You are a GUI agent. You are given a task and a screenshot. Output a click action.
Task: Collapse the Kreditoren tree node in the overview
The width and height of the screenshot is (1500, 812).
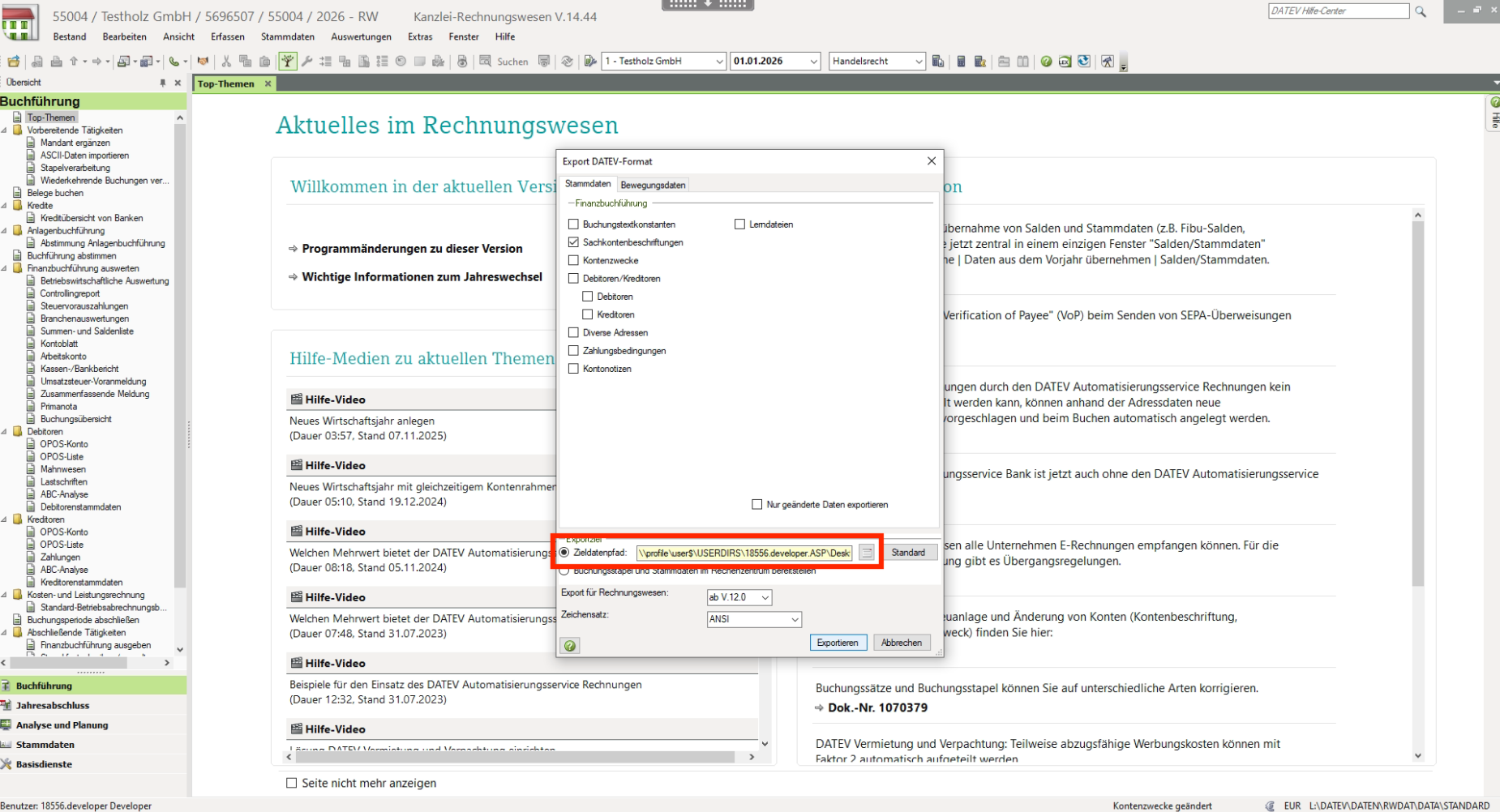point(5,519)
